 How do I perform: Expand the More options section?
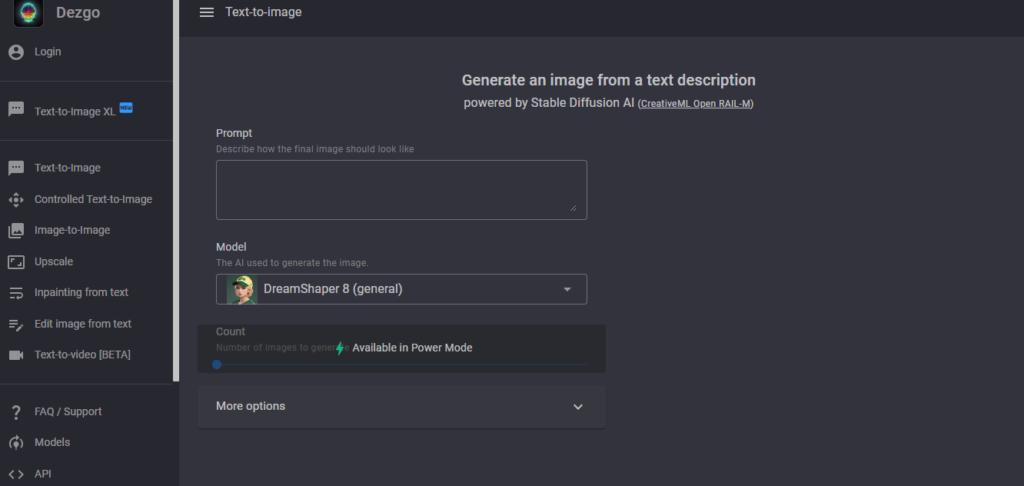coord(402,406)
